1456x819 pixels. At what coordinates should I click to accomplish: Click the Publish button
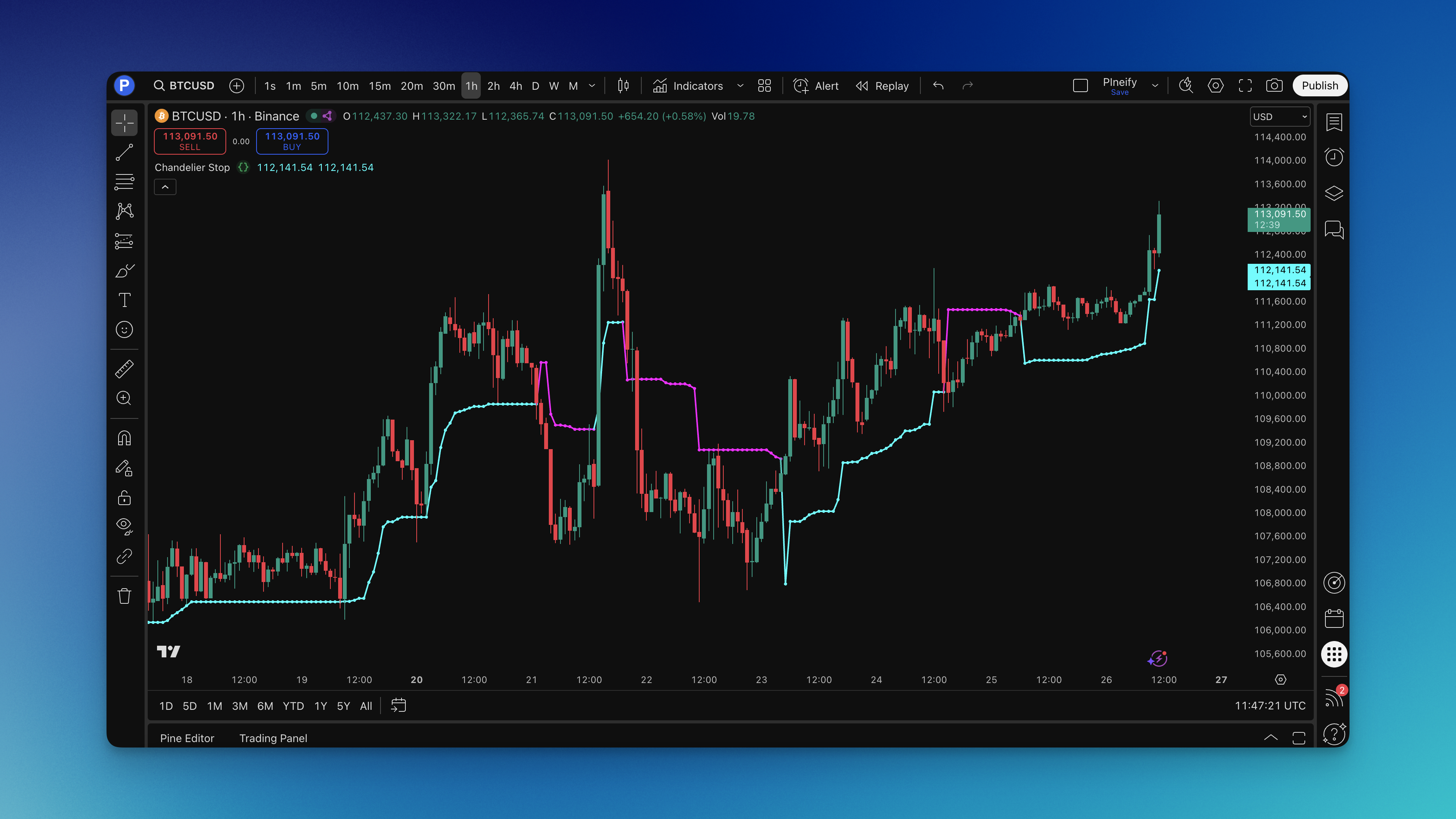1320,85
